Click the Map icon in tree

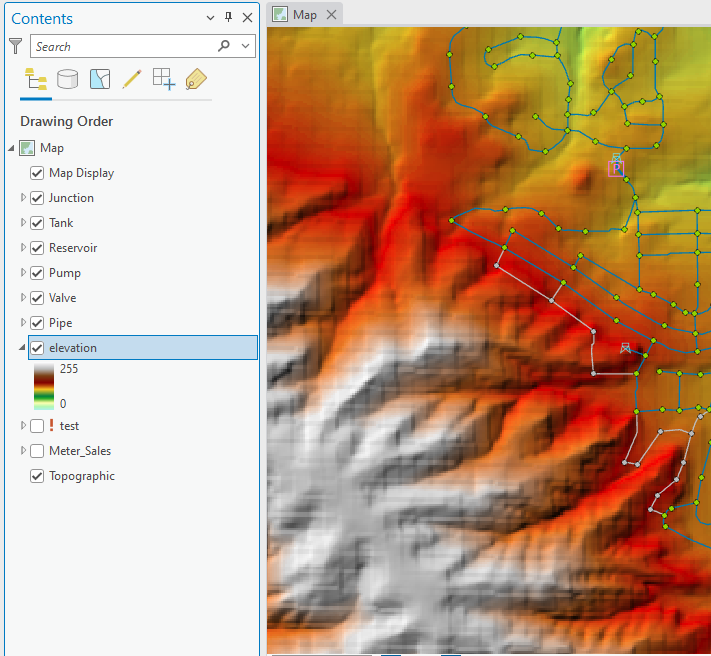27,148
